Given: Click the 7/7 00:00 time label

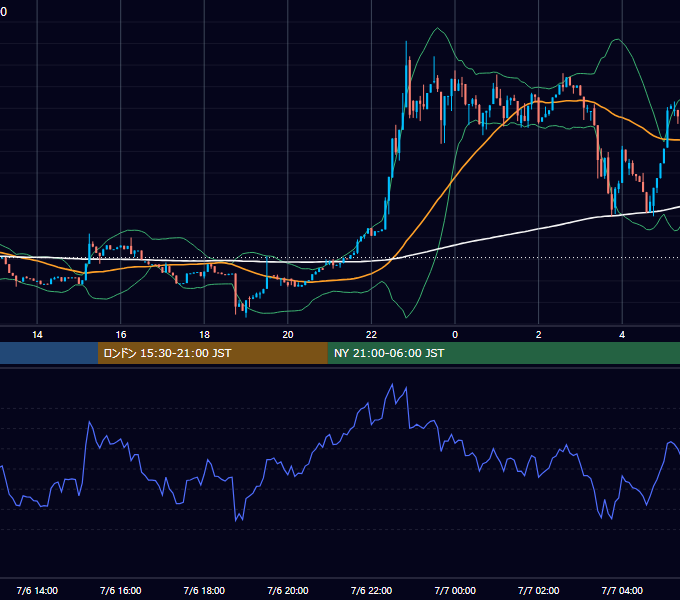Looking at the screenshot, I should click(x=455, y=590).
